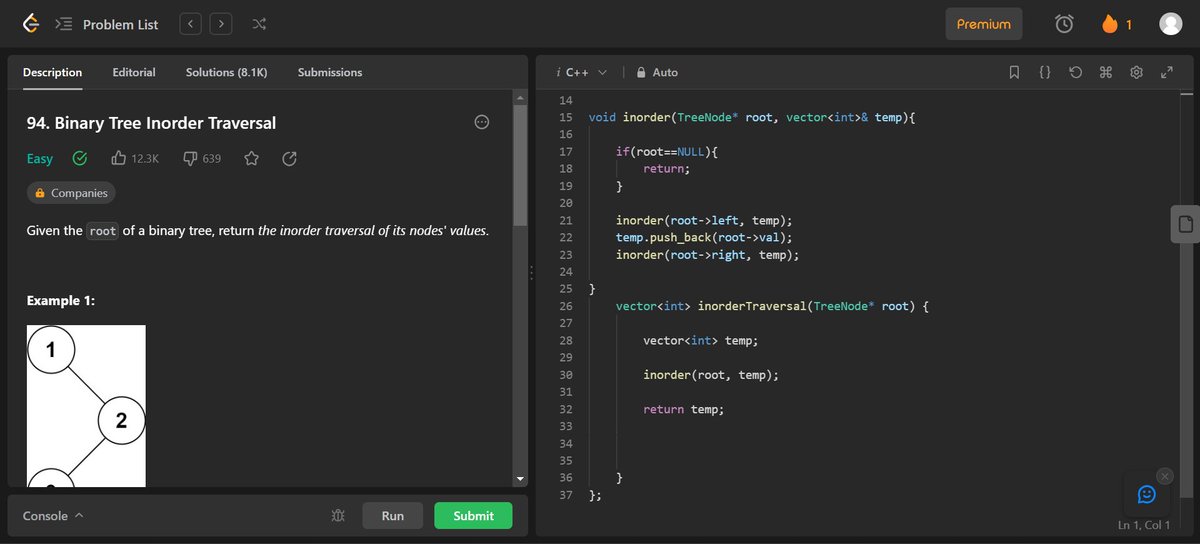Image resolution: width=1200 pixels, height=544 pixels.
Task: Pick a random problem shuffle icon
Action: click(x=258, y=24)
